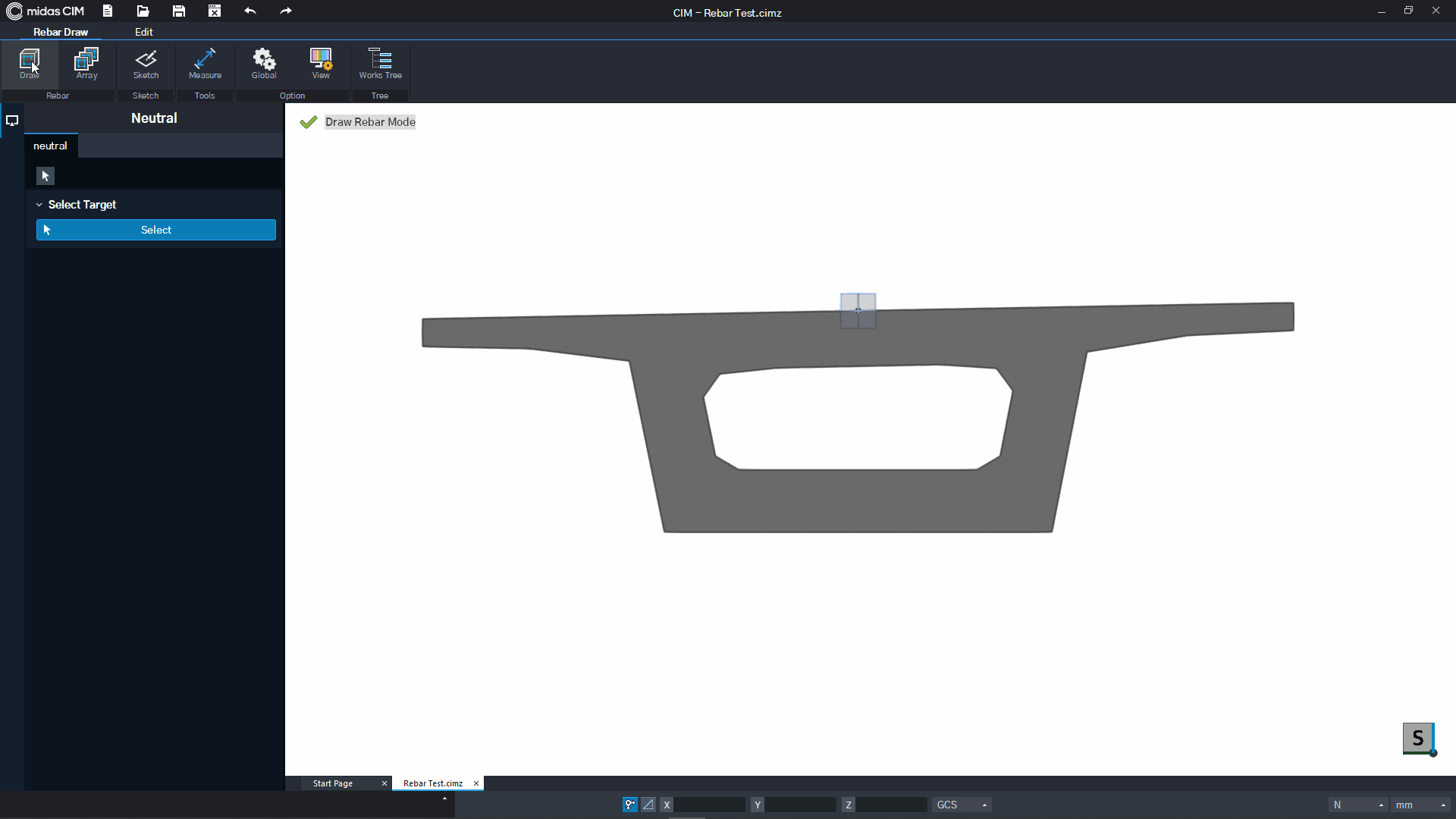Select the neutral panel tab
Image resolution: width=1456 pixels, height=819 pixels.
tap(50, 146)
